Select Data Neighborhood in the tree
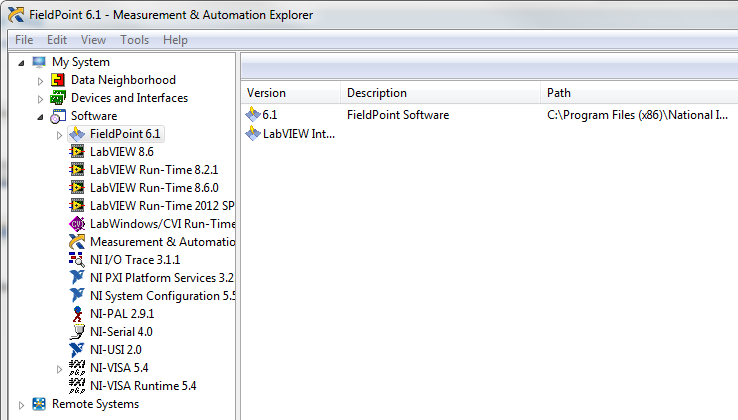The width and height of the screenshot is (738, 420). [x=123, y=80]
